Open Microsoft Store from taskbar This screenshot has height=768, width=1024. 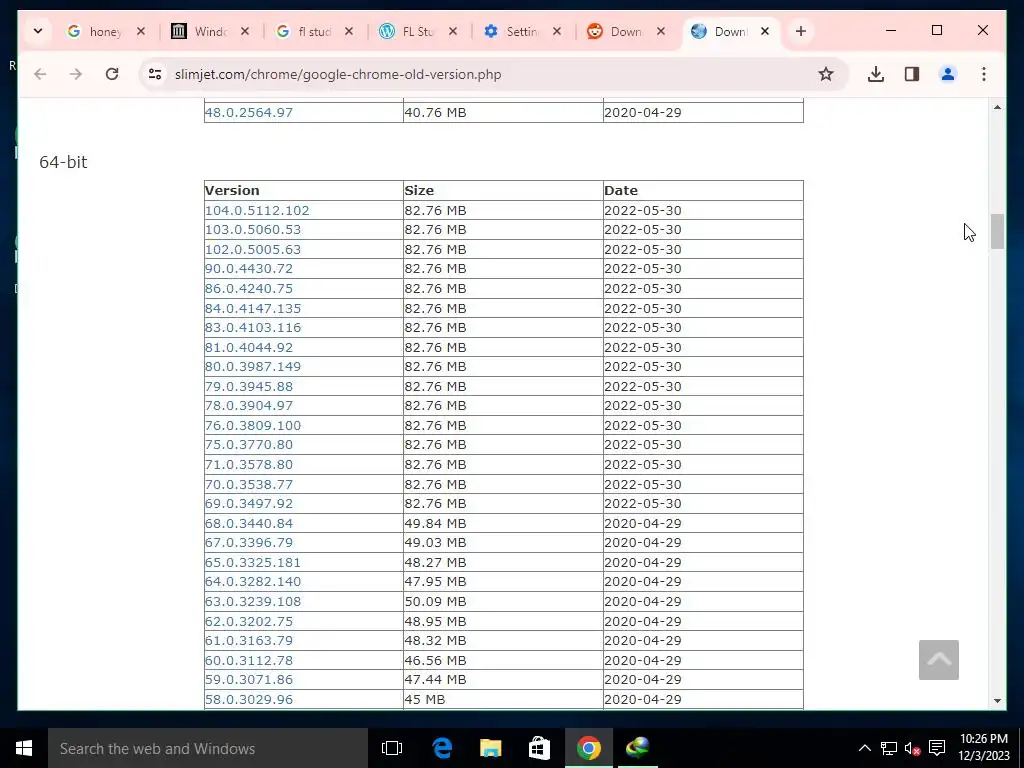coord(539,748)
